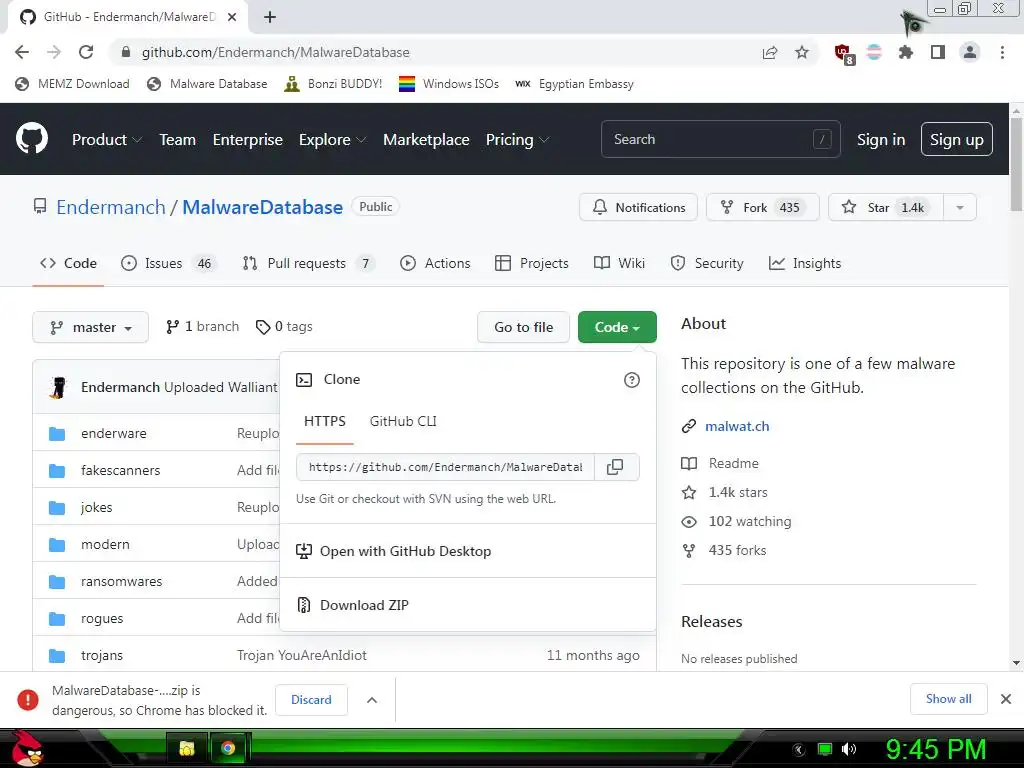
Task: Click Show all downloads button
Action: click(x=948, y=699)
